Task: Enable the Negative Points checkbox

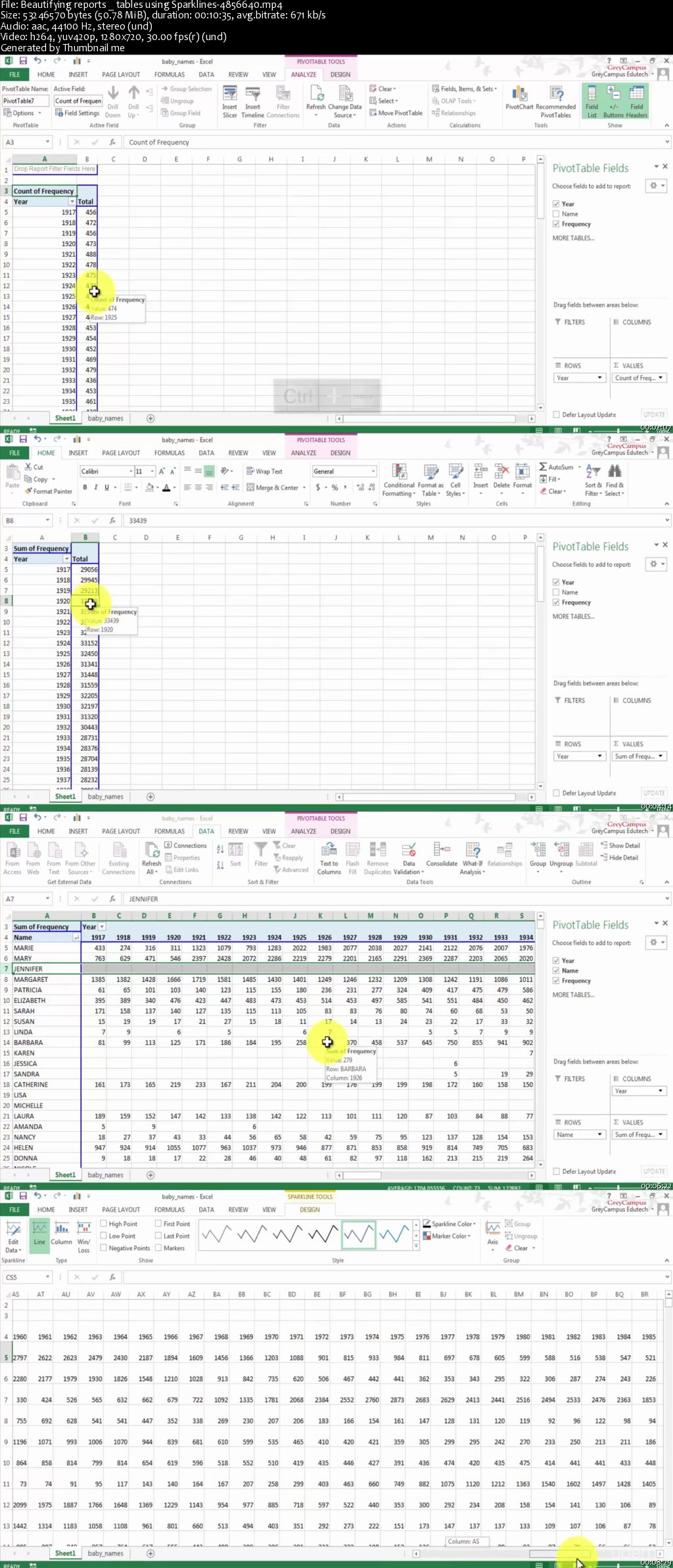Action: (x=104, y=1248)
